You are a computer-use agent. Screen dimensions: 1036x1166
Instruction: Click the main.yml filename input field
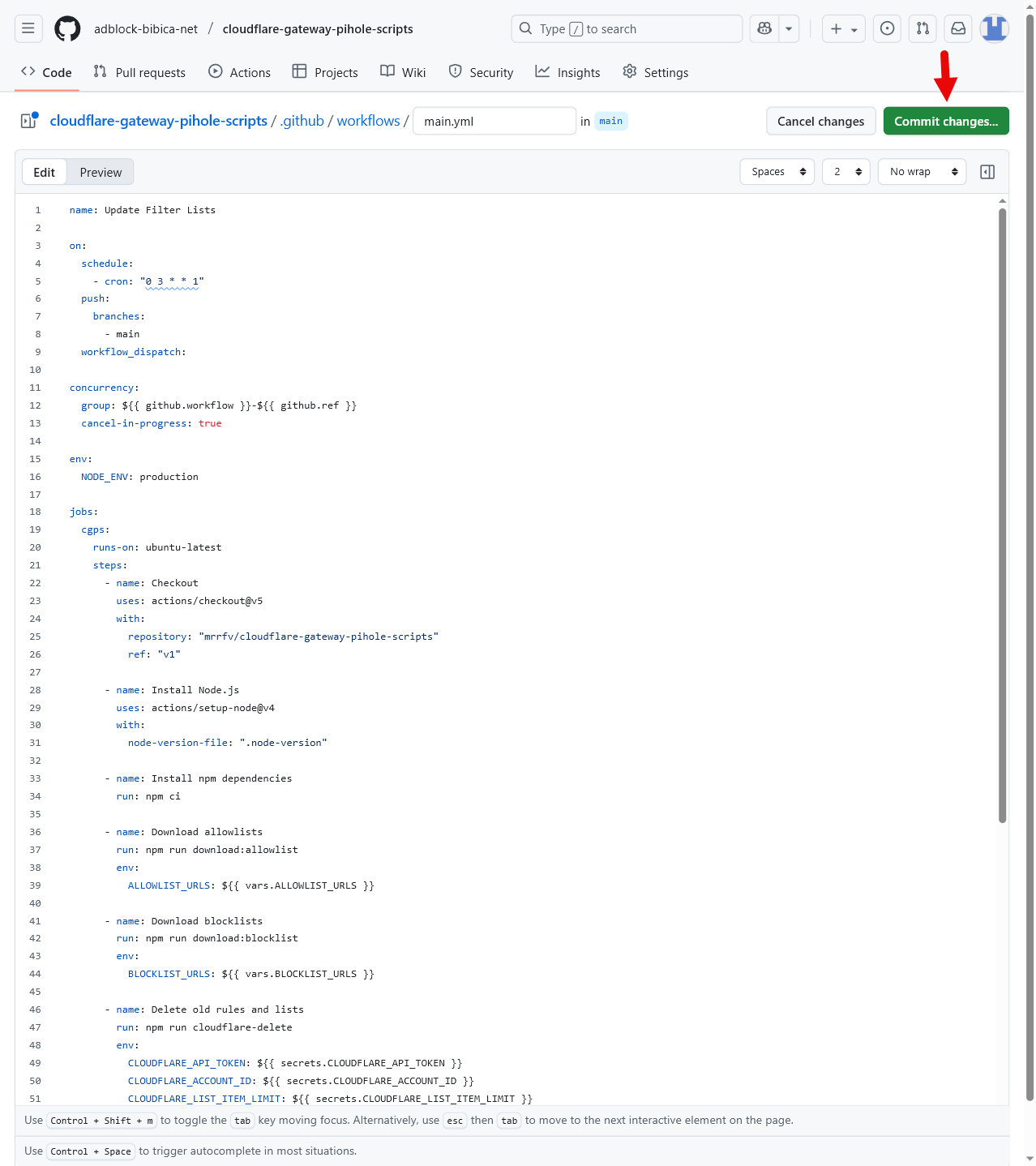point(494,121)
